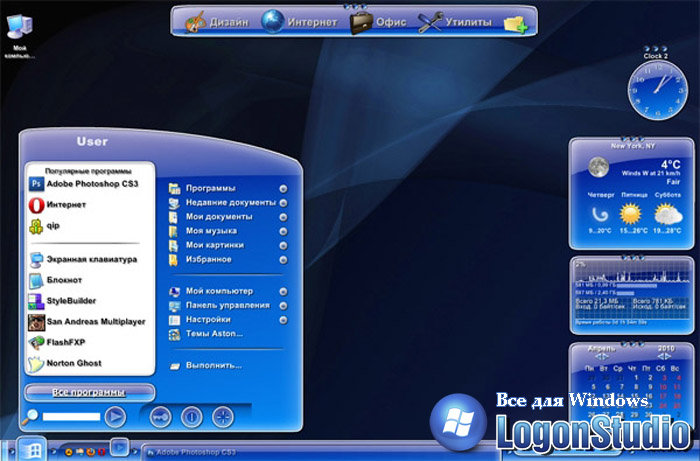Click the Firefox quick launch icon on taskbar
This screenshot has height=461, width=700.
click(91, 452)
